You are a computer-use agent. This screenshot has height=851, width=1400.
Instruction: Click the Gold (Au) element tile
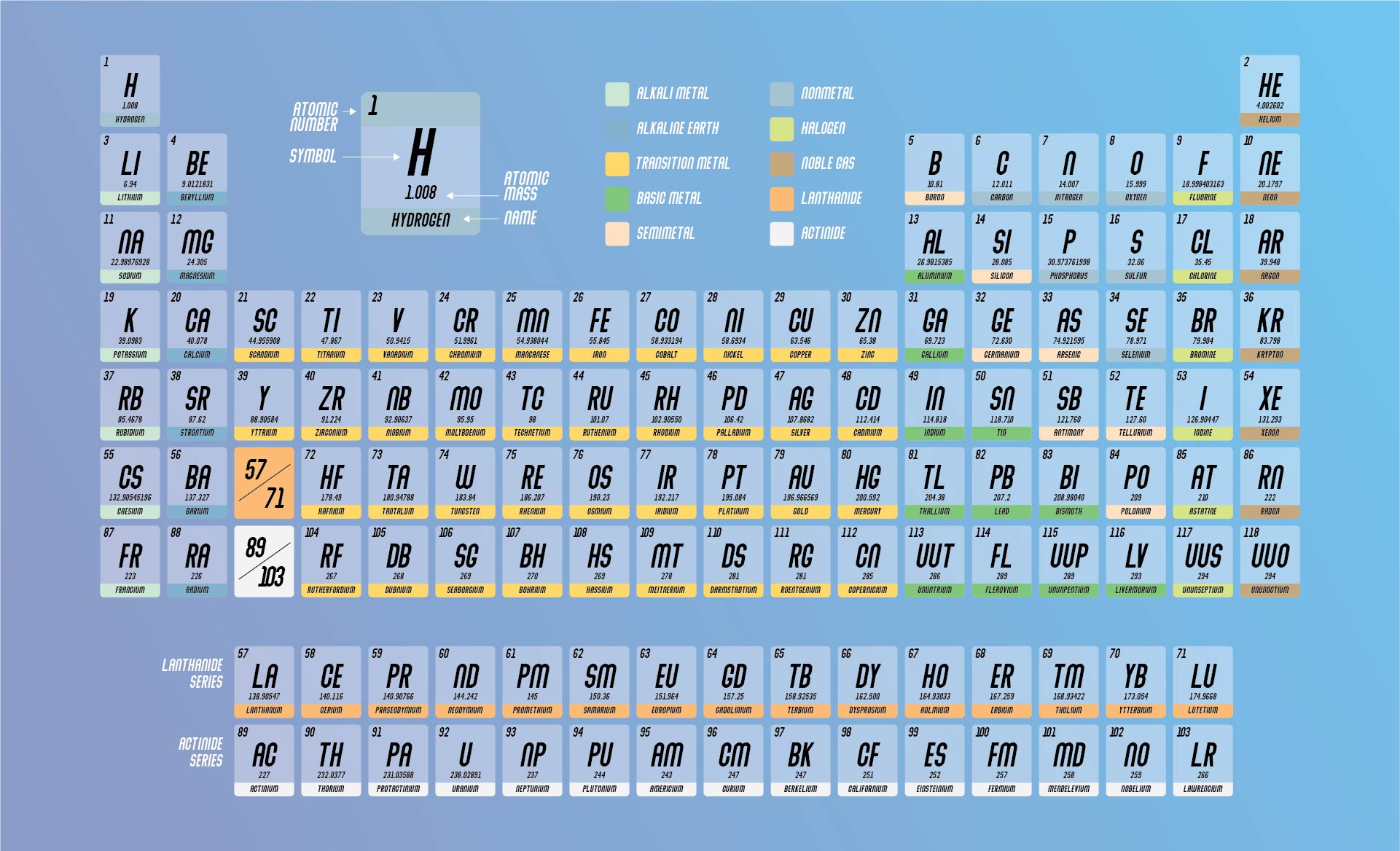pyautogui.click(x=801, y=483)
